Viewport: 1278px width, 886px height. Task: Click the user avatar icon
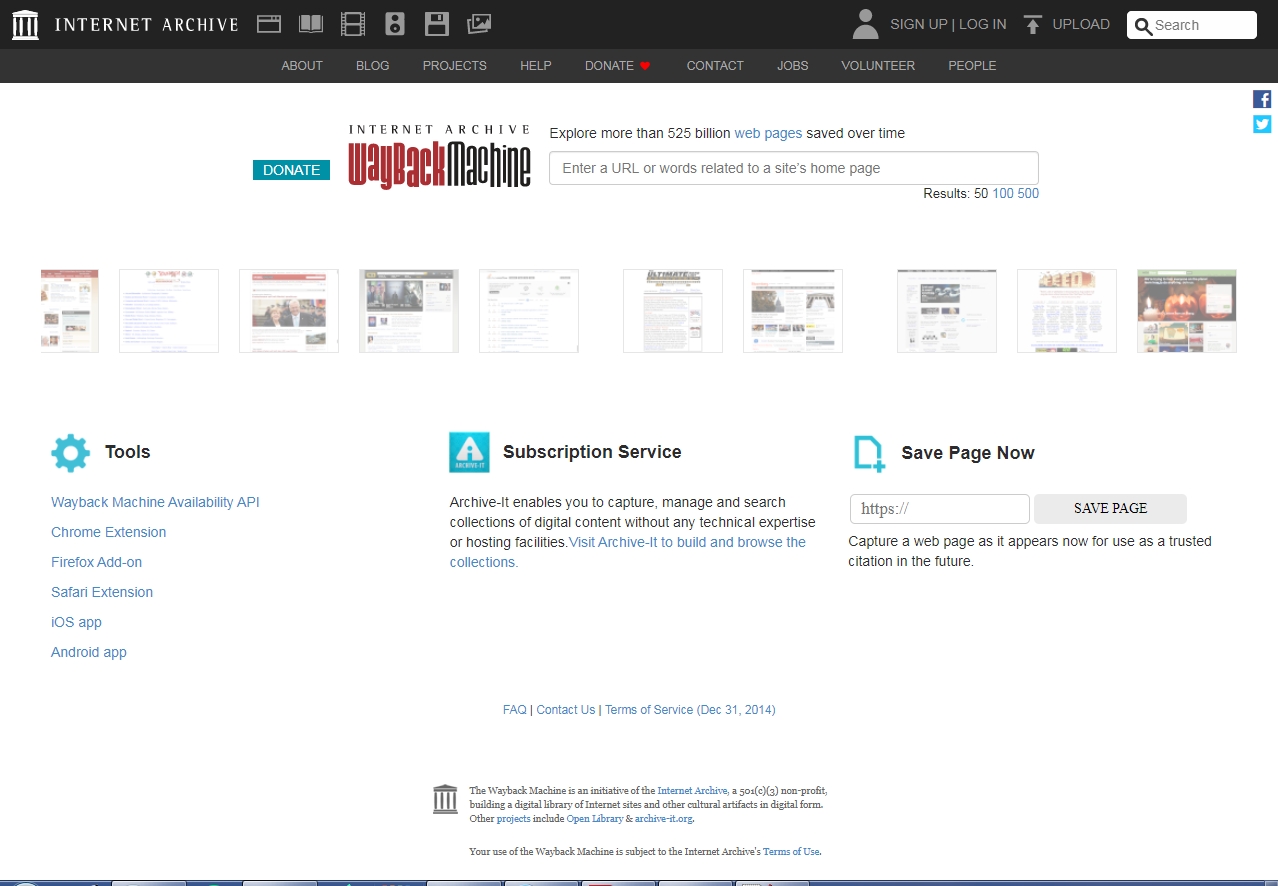tap(865, 24)
